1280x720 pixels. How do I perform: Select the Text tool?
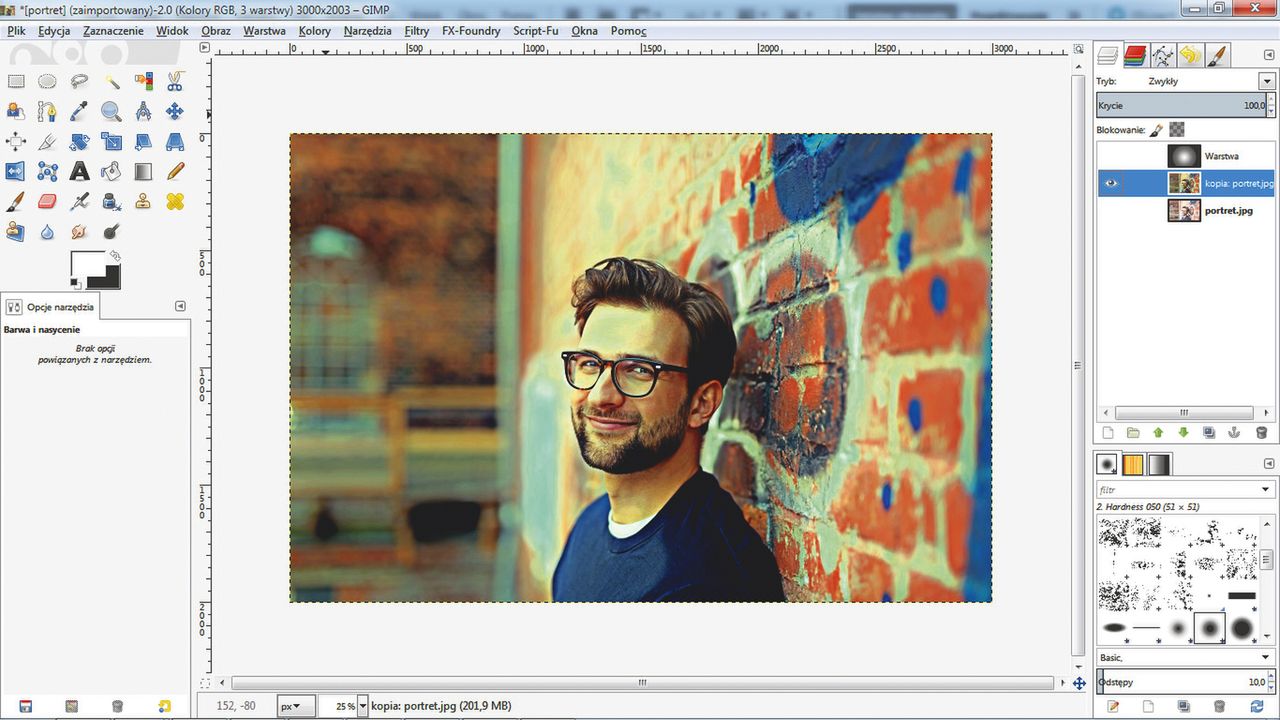pos(79,171)
